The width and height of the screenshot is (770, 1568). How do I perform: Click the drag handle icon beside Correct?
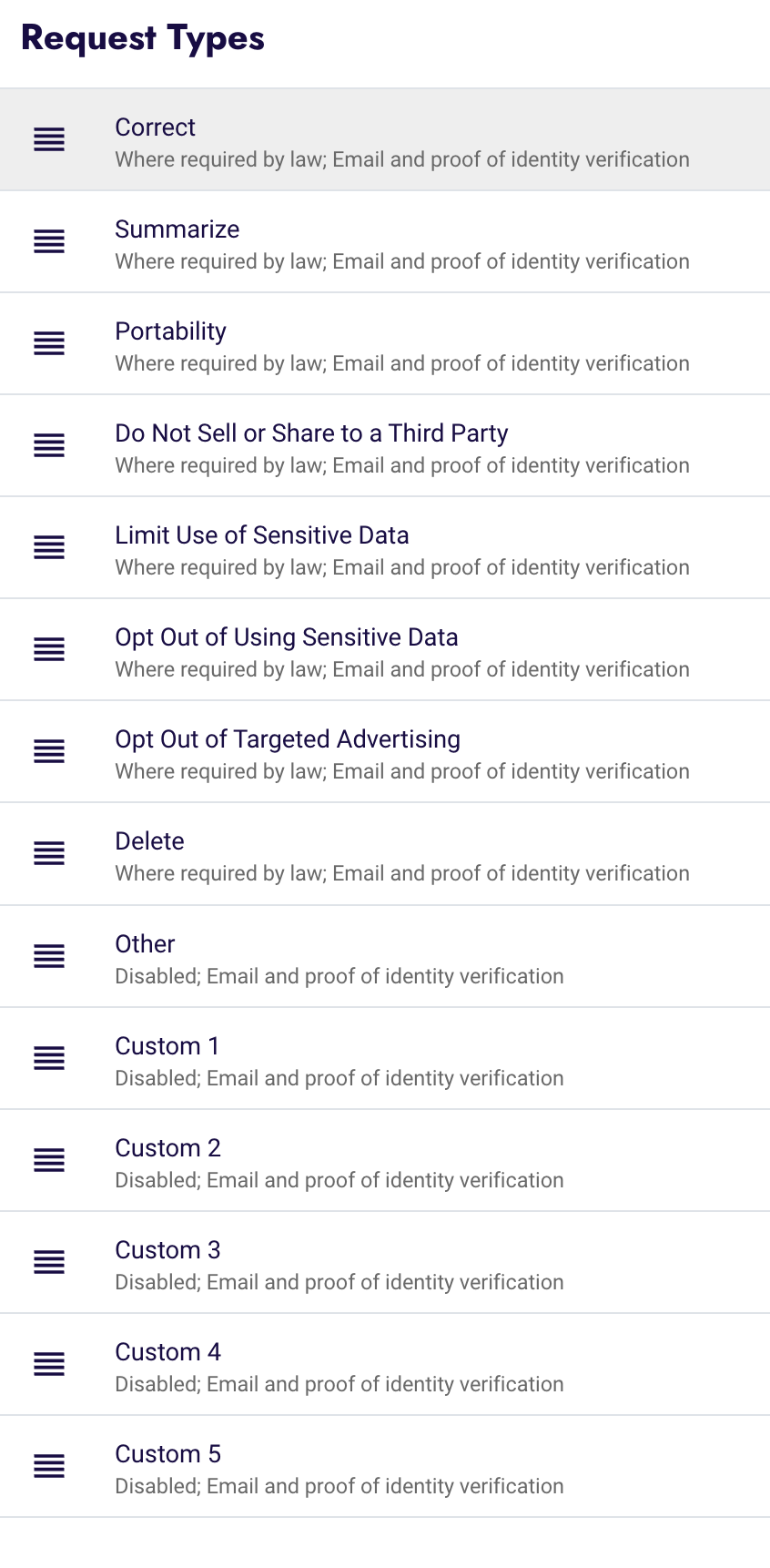tap(49, 139)
